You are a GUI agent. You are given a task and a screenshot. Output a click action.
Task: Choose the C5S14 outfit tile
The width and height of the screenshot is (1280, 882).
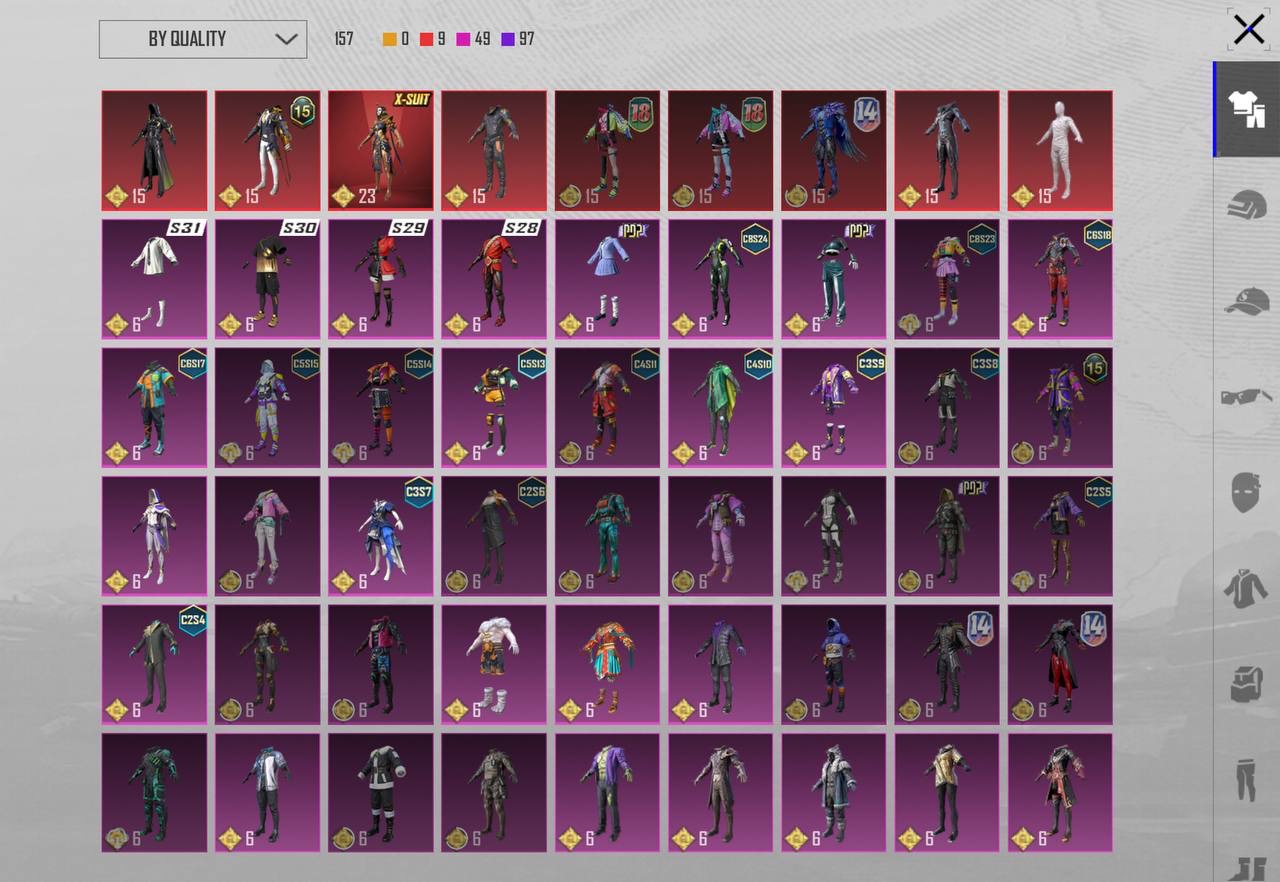[x=381, y=407]
